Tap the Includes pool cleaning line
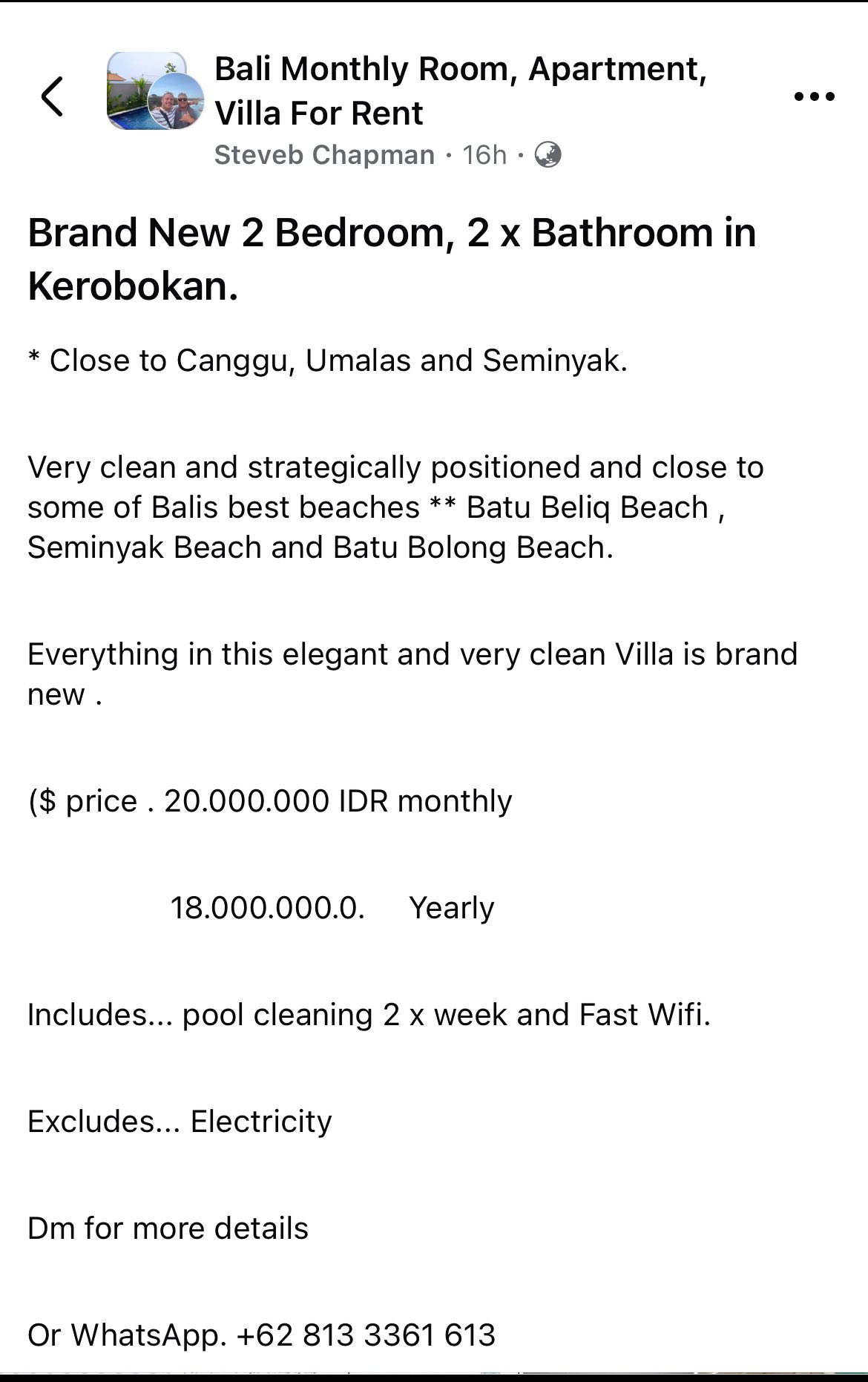The height and width of the screenshot is (1382, 868). click(369, 1015)
